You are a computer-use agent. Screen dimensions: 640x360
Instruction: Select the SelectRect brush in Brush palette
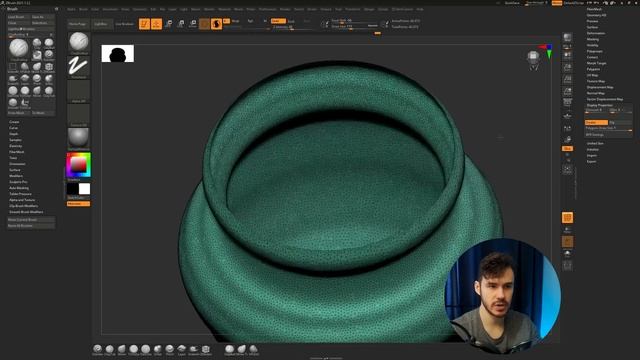[13, 67]
